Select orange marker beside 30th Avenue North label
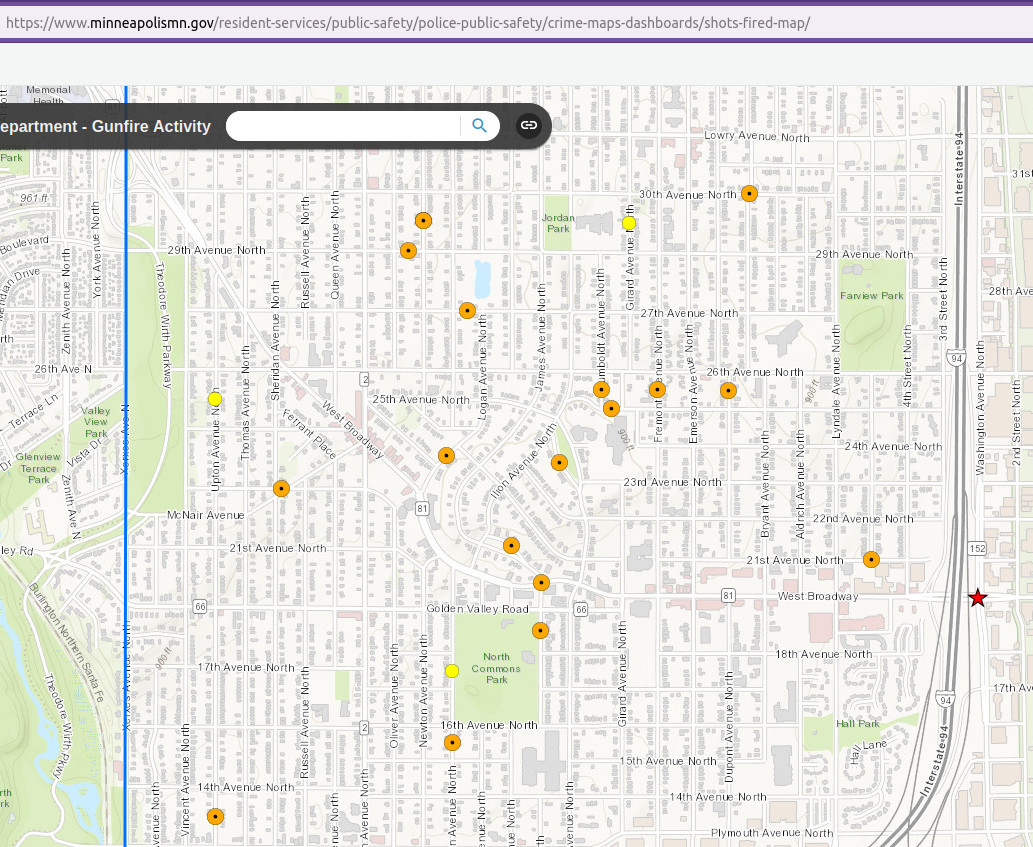This screenshot has height=847, width=1033. pos(749,194)
